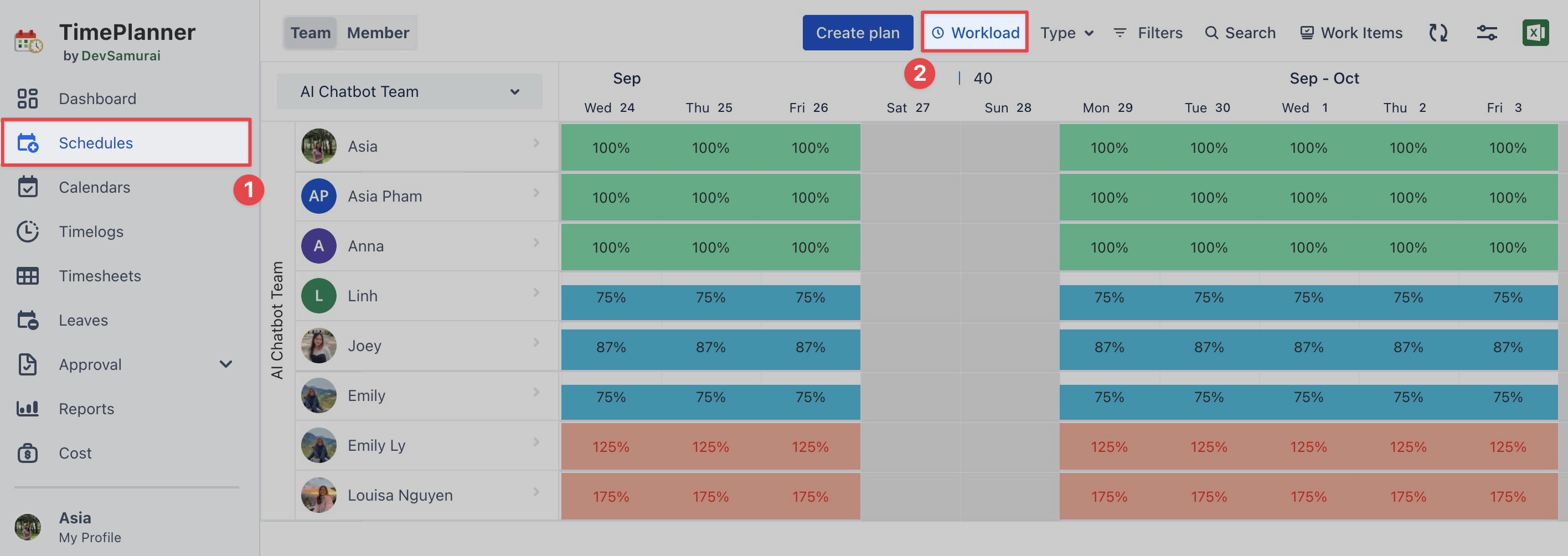Viewport: 1568px width, 556px height.
Task: Expand Emily Ly's member row arrow
Action: coord(537,442)
